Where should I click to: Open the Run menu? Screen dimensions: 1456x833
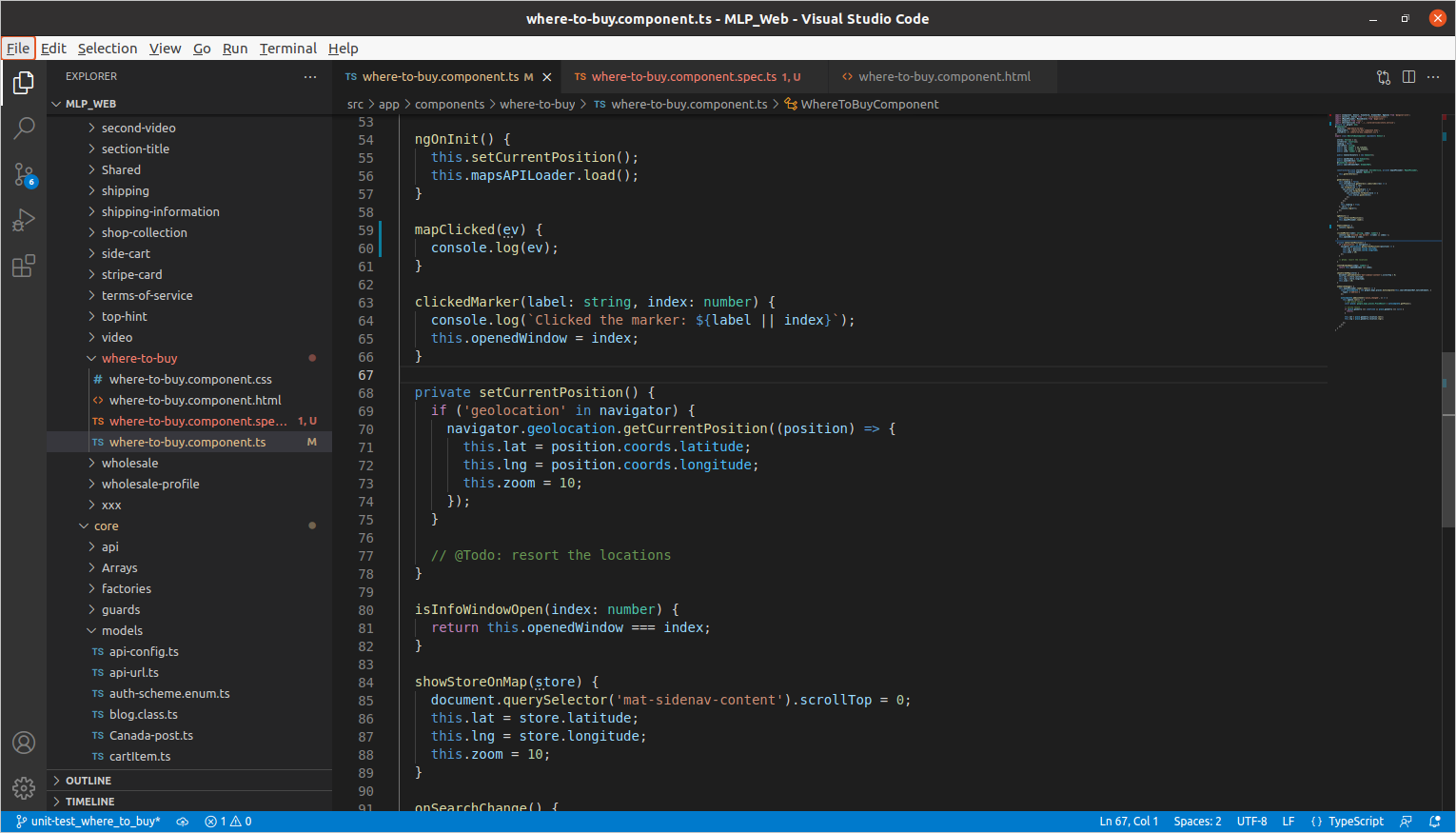click(x=235, y=49)
